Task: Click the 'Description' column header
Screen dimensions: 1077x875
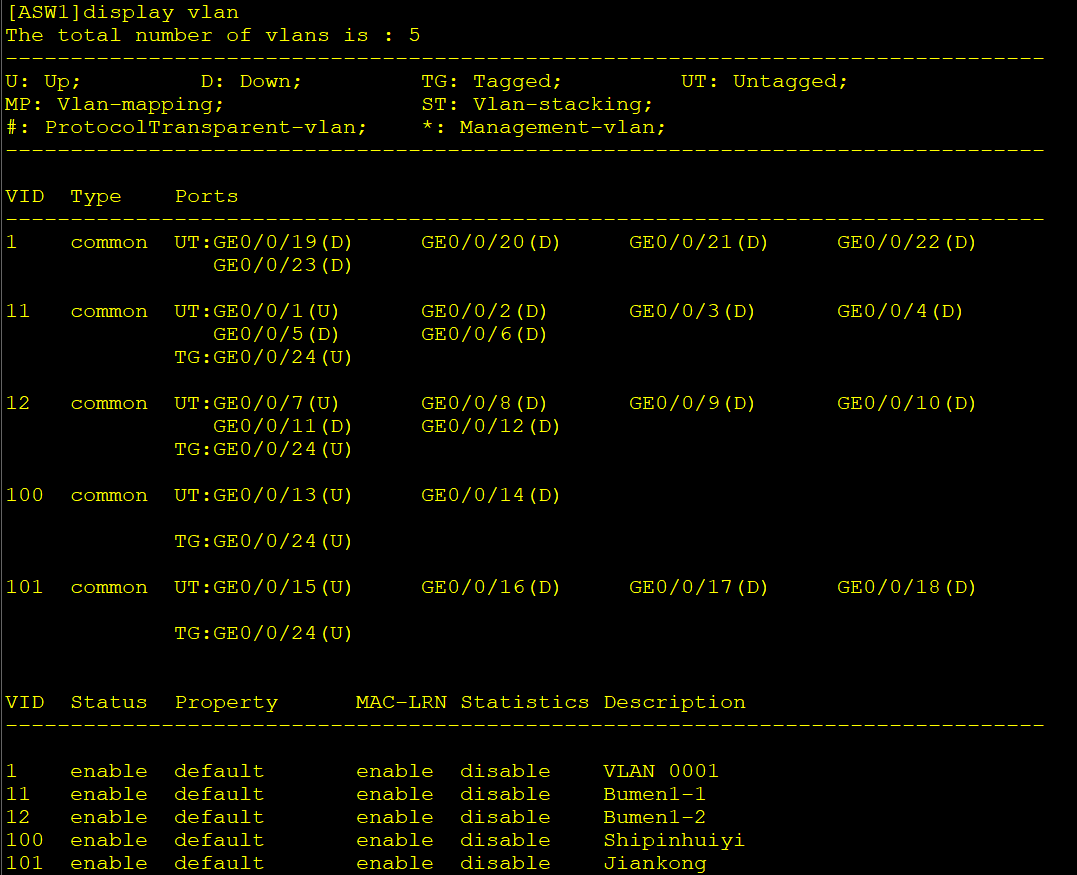Action: (674, 702)
